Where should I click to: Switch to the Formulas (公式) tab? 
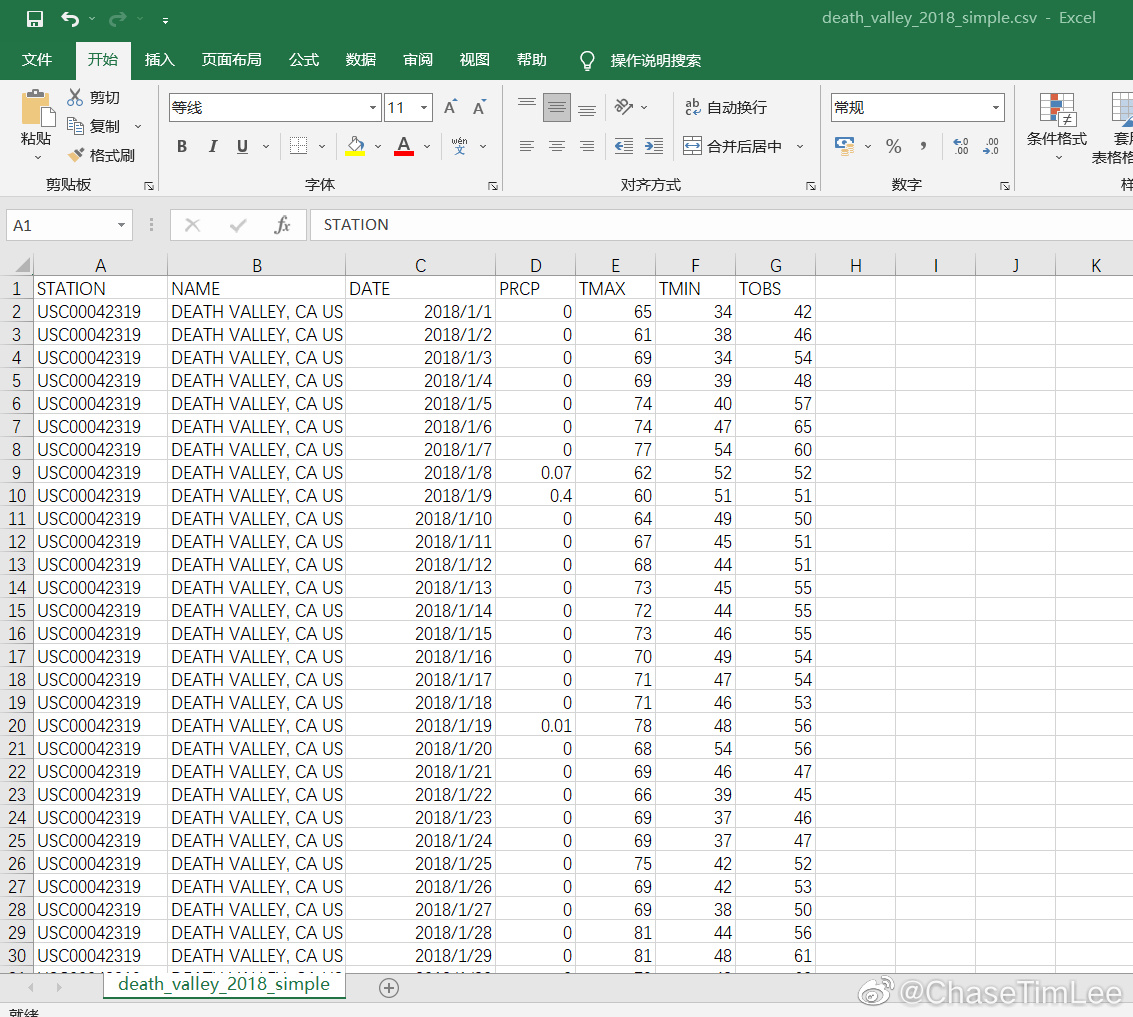pyautogui.click(x=303, y=60)
